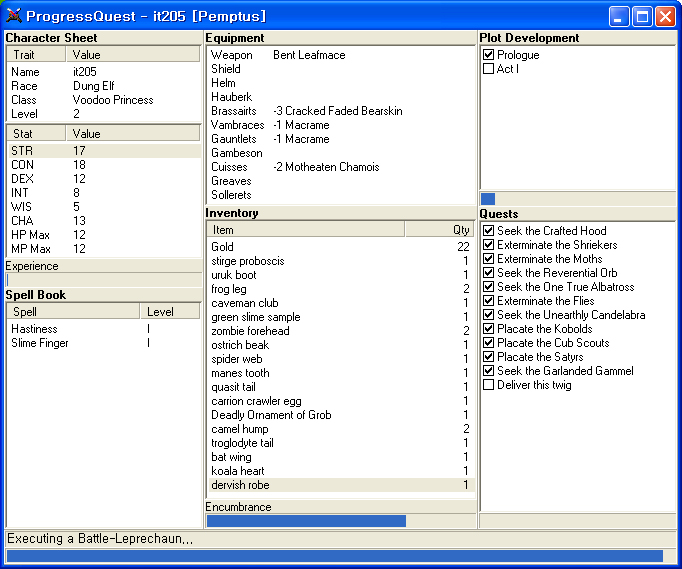The image size is (682, 569).
Task: Toggle Seek the Reverential Orb checkbox
Action: [488, 273]
